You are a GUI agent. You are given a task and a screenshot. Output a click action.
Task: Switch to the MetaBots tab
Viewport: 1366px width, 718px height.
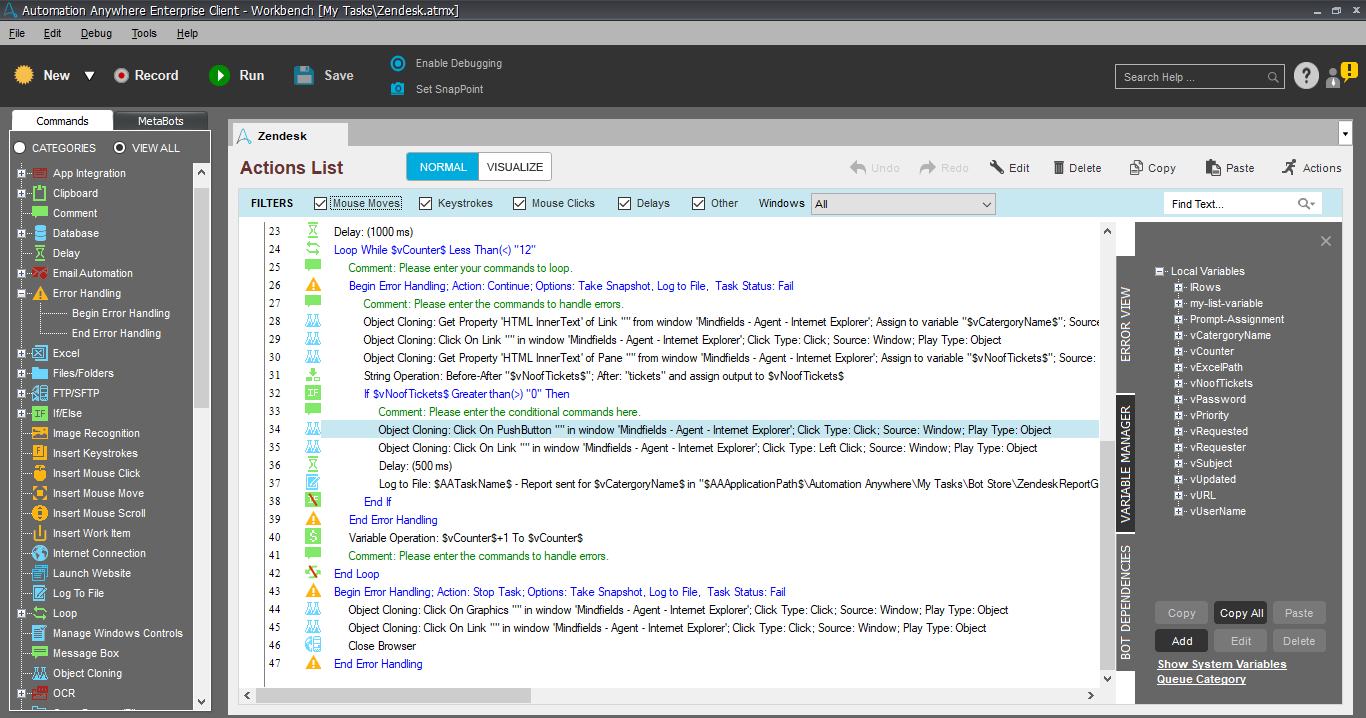point(160,121)
